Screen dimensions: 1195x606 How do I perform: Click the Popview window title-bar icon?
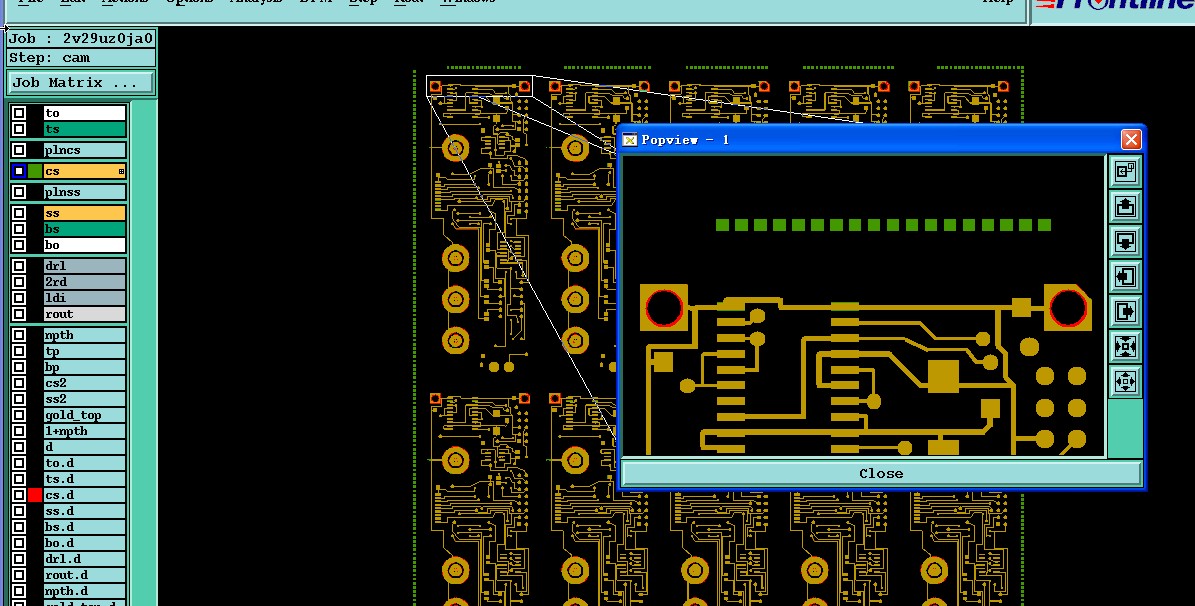630,139
